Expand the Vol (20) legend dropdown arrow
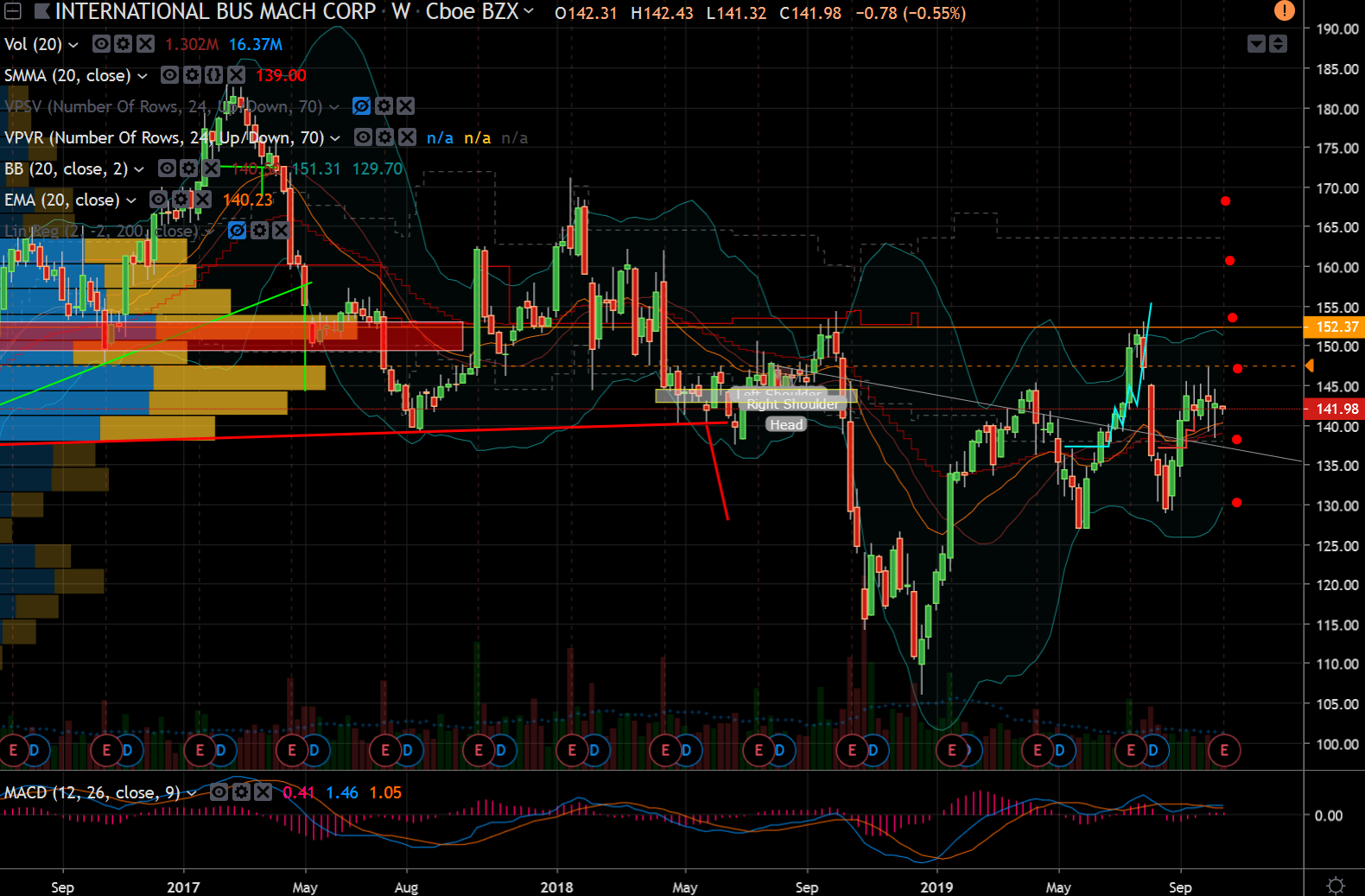 (73, 45)
